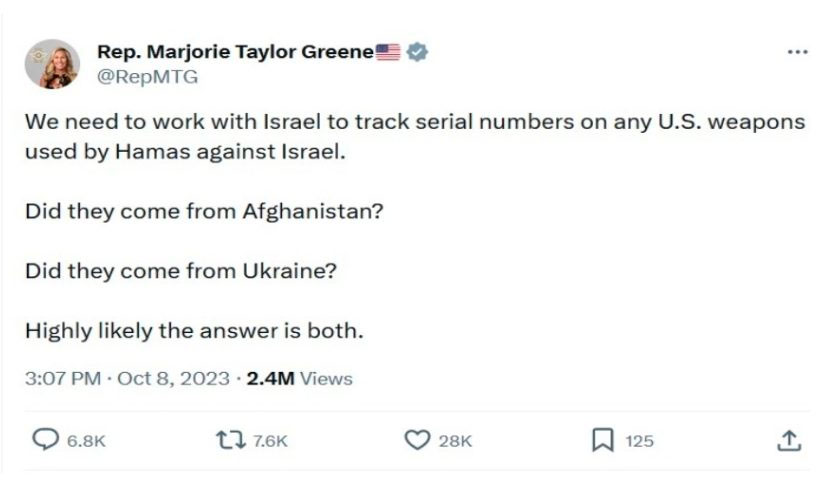This screenshot has height=481, width=816.
Task: Open the profile avatar photo
Action: (52, 65)
